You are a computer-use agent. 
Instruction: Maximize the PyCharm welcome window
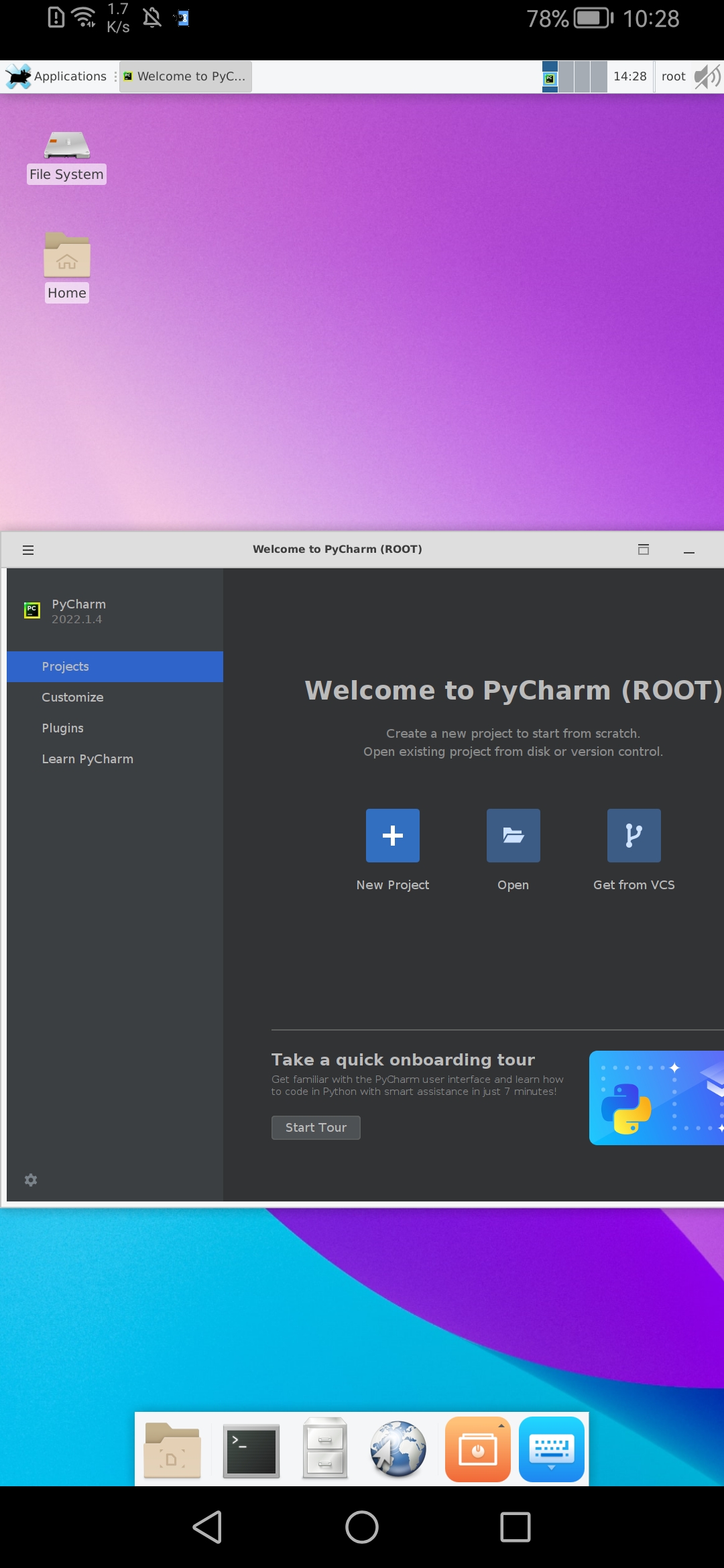(x=644, y=549)
